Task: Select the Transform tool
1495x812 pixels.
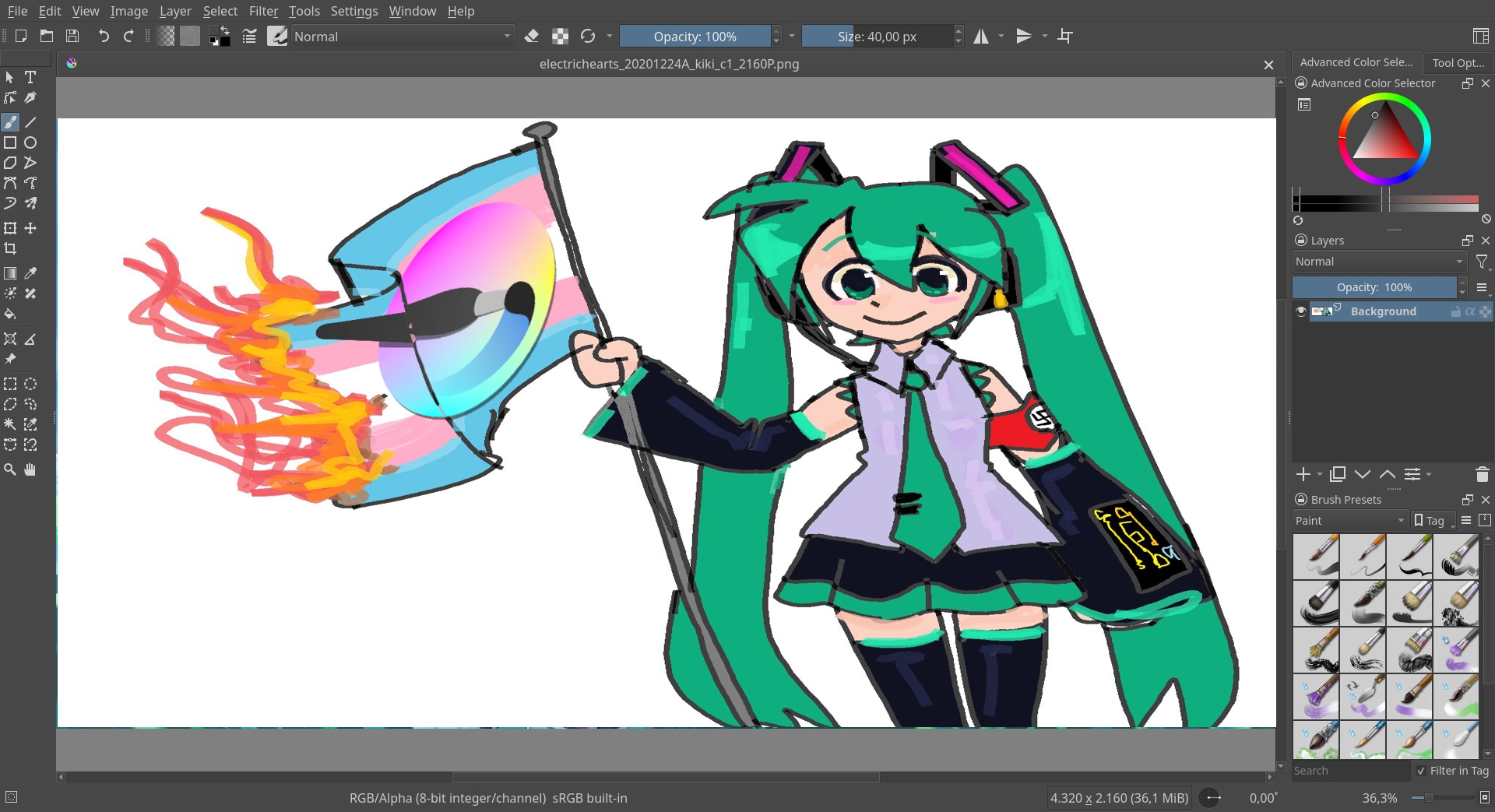Action: click(10, 228)
